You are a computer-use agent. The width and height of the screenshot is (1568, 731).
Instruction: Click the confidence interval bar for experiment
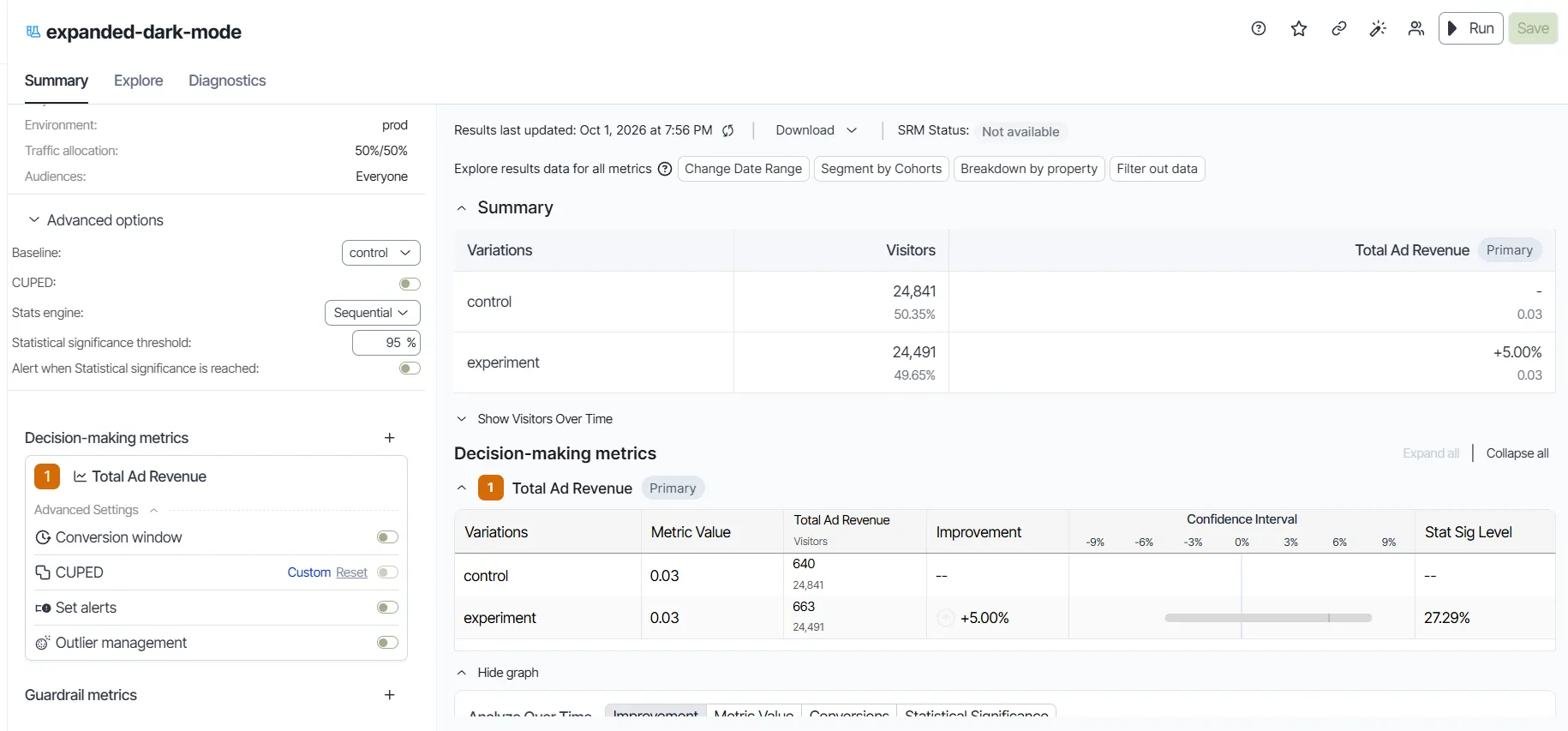[x=1268, y=618]
